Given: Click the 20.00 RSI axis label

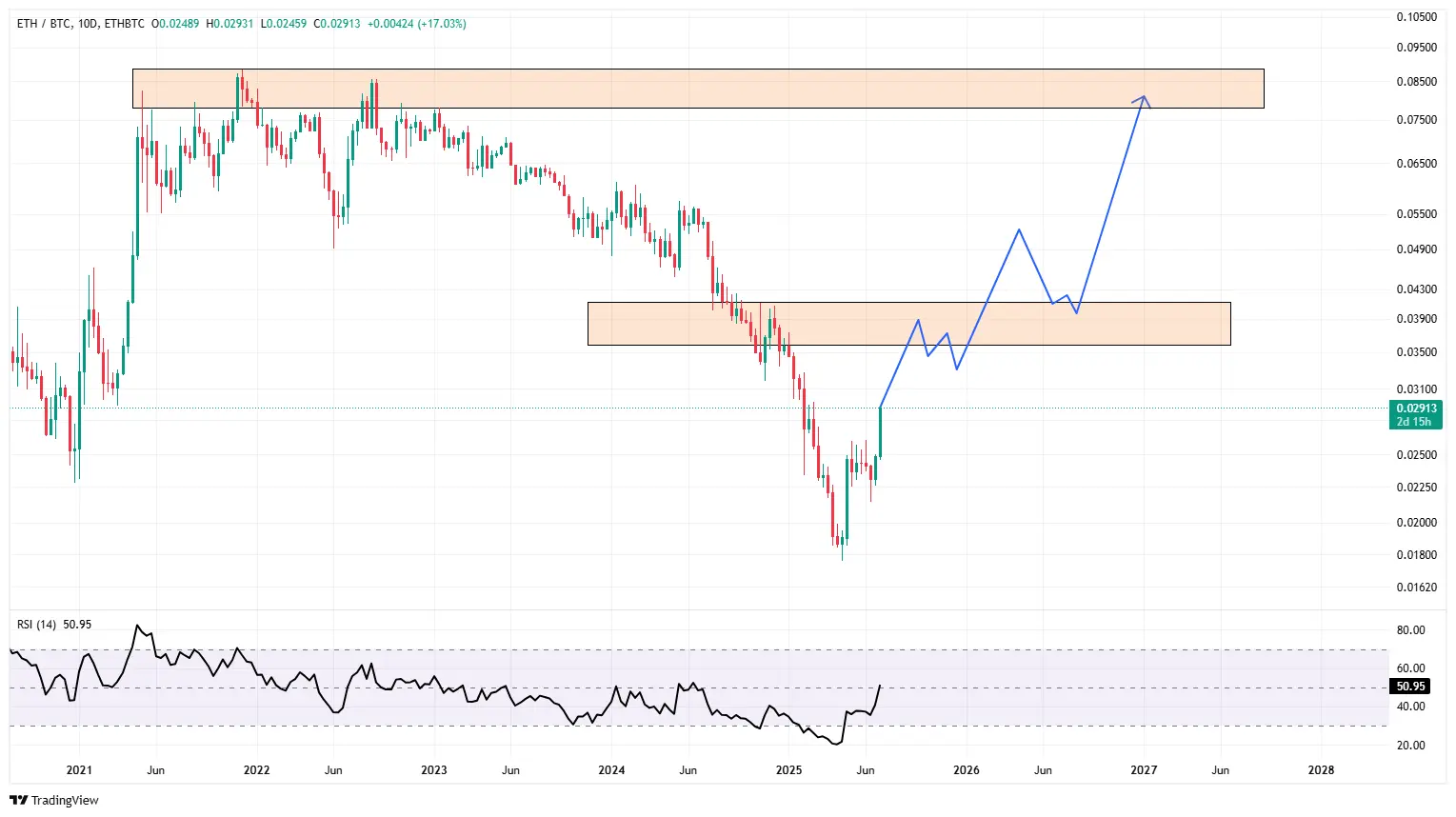Looking at the screenshot, I should point(1410,746).
